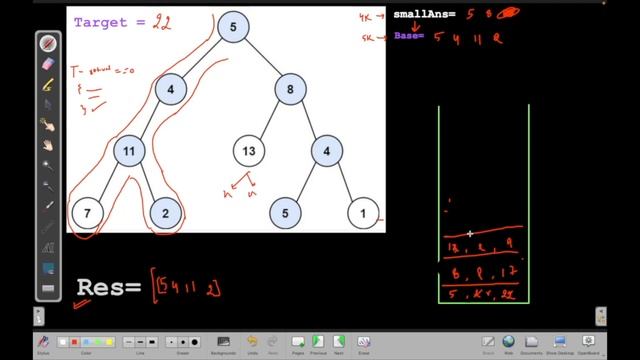Expand the left page navigation panel tab

39,316
